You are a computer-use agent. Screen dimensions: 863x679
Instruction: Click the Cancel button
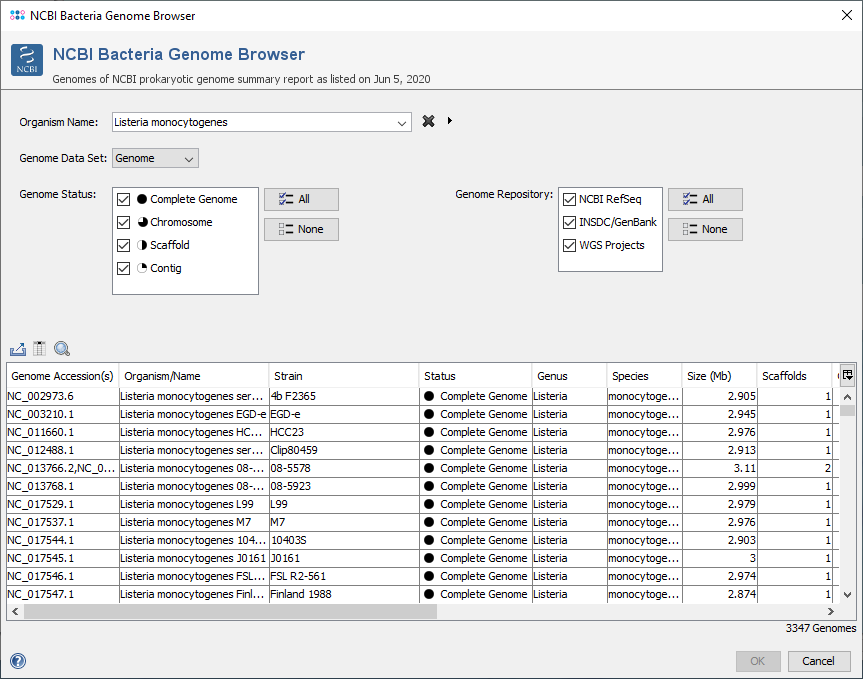pos(819,661)
